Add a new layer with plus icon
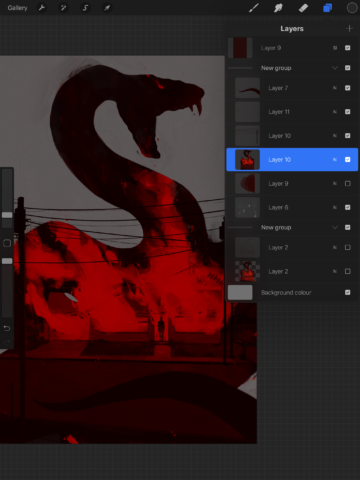Viewport: 360px width, 480px height. (x=349, y=29)
